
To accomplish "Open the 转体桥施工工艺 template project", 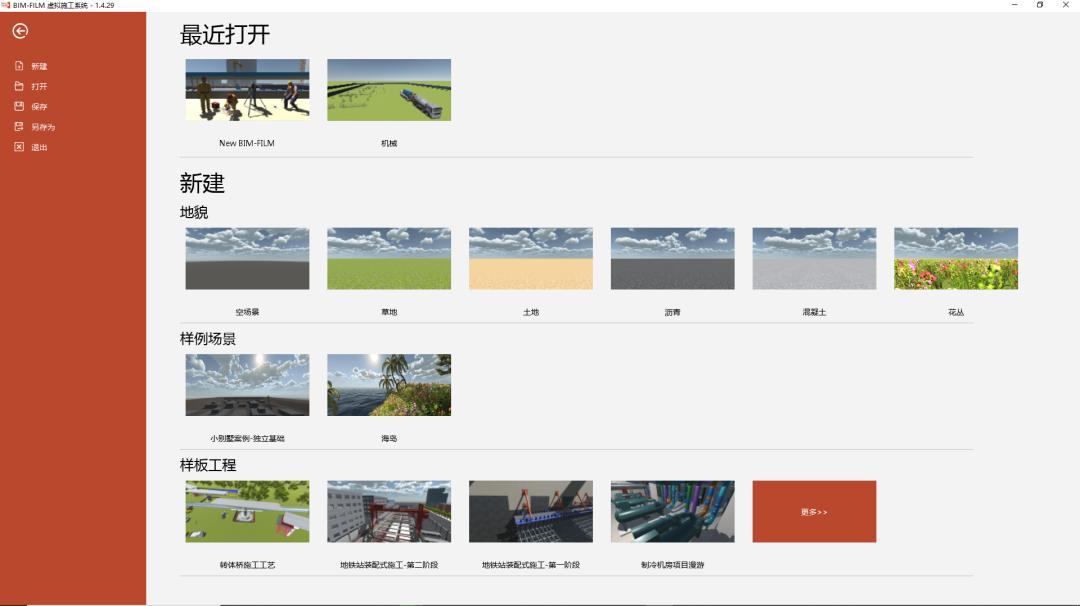I will (246, 511).
